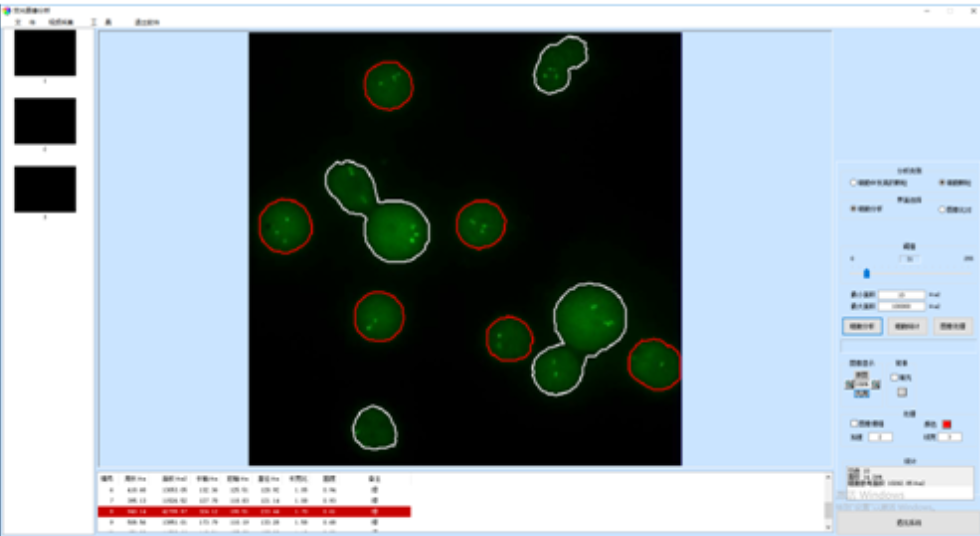Open the second menu in the menu bar
Image resolution: width=980 pixels, height=536 pixels.
click(x=61, y=22)
